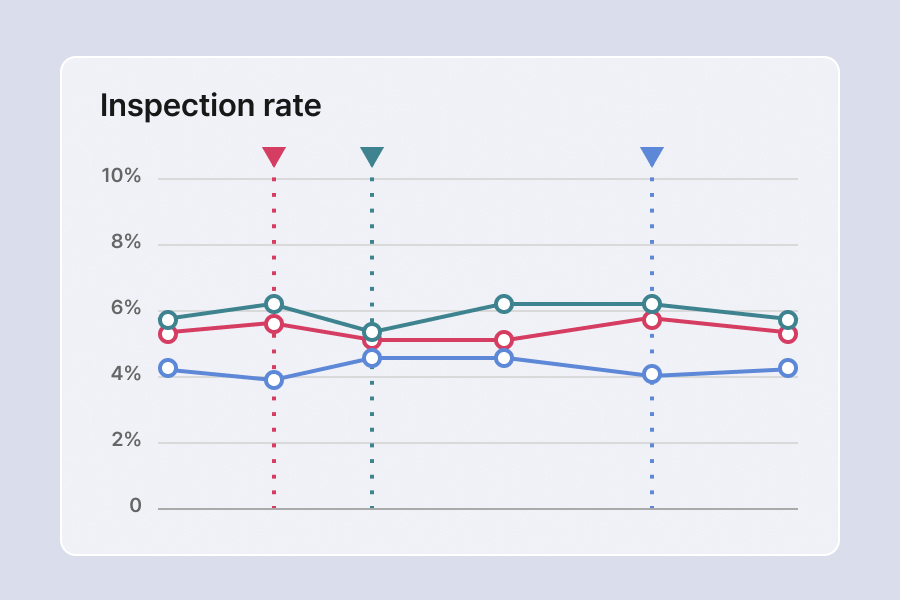Click the leftmost blue data point

pyautogui.click(x=168, y=368)
